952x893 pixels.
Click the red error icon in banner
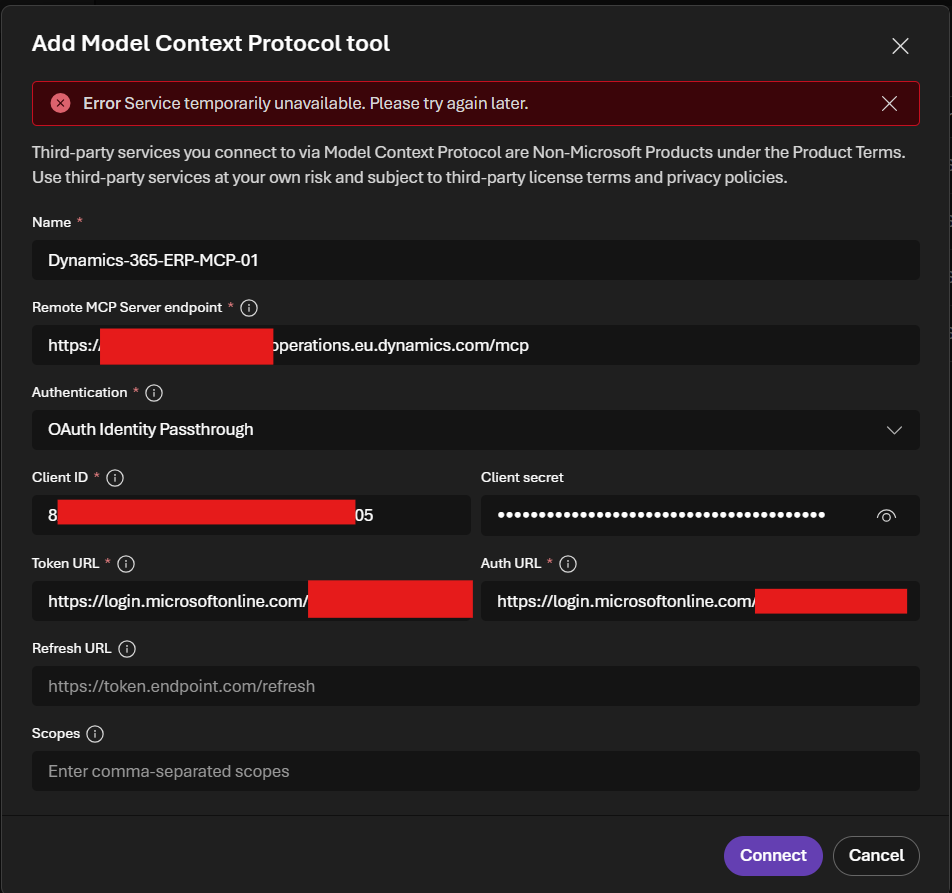pyautogui.click(x=61, y=103)
